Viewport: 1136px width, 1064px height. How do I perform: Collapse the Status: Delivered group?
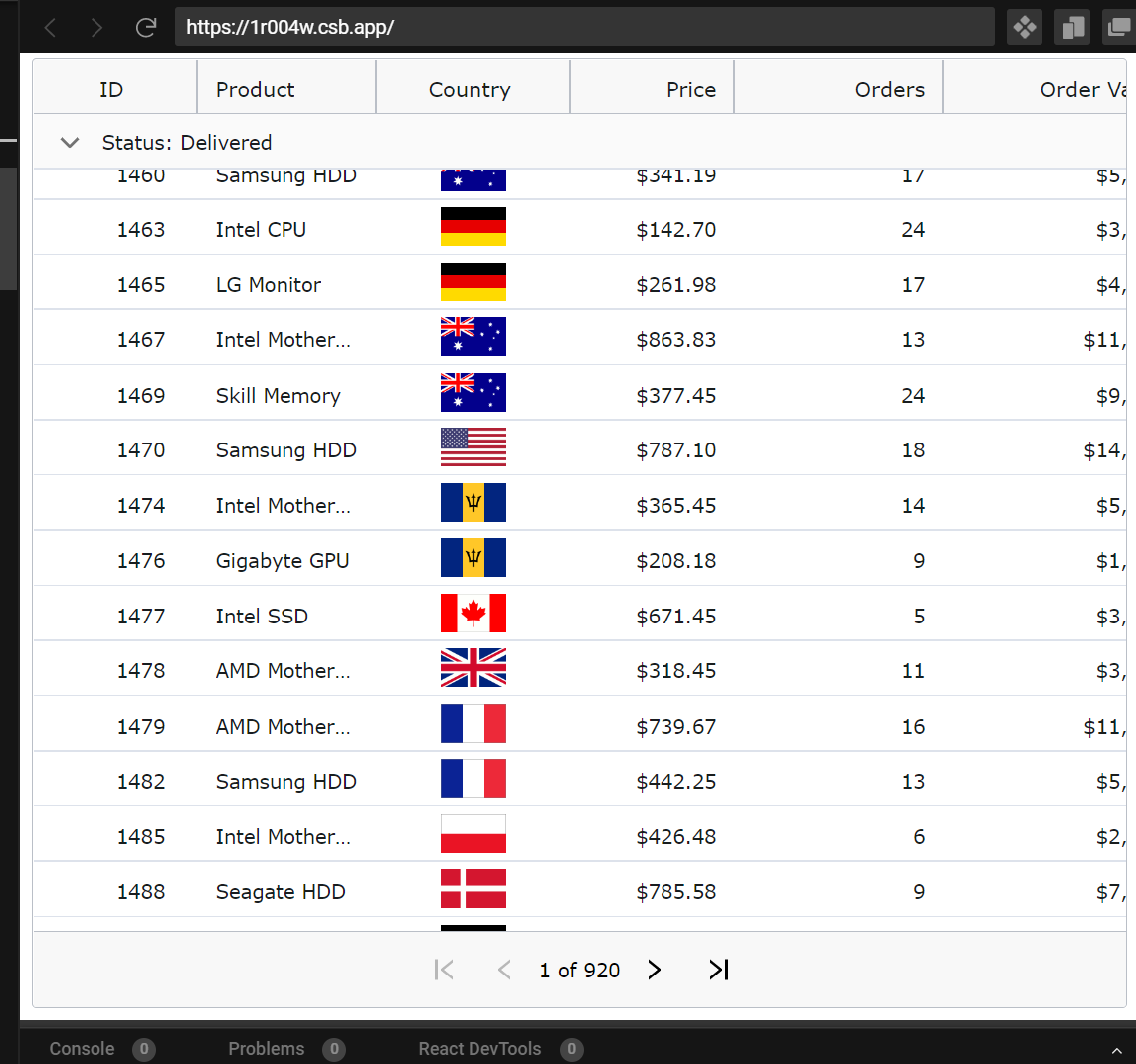click(x=70, y=142)
